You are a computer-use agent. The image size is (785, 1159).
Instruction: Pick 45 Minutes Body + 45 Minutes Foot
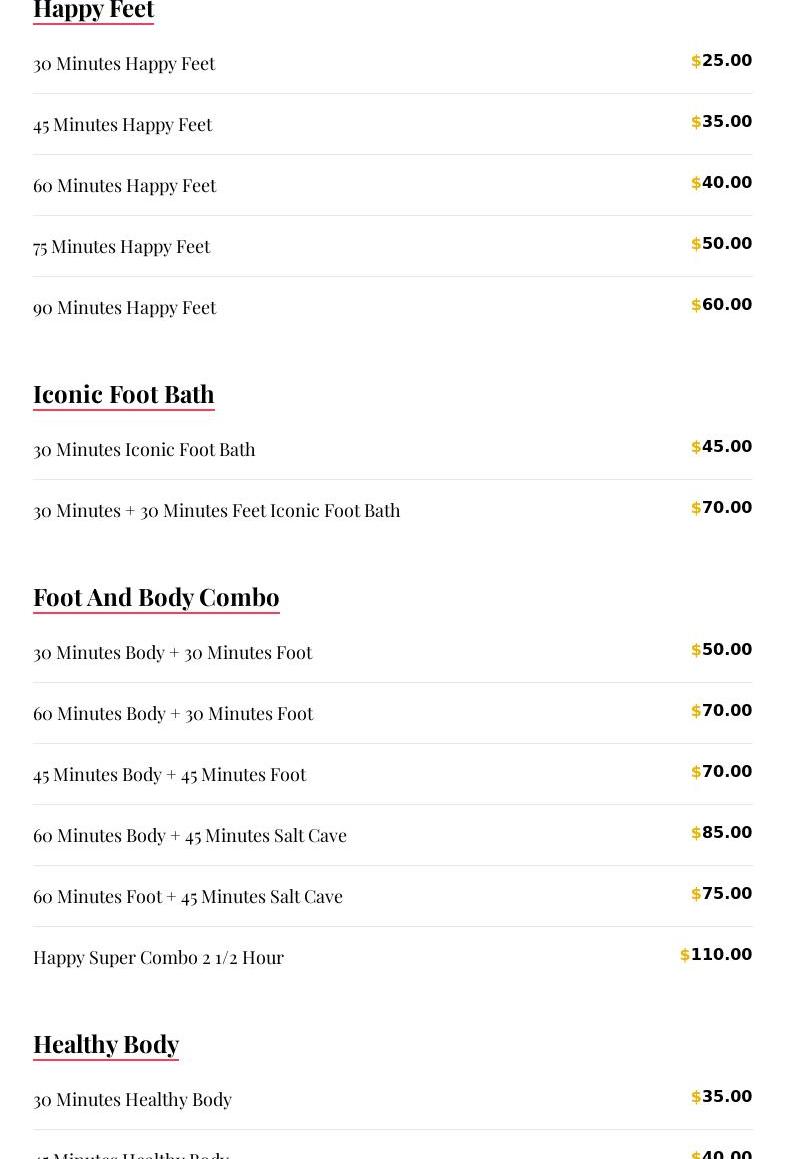click(x=169, y=774)
